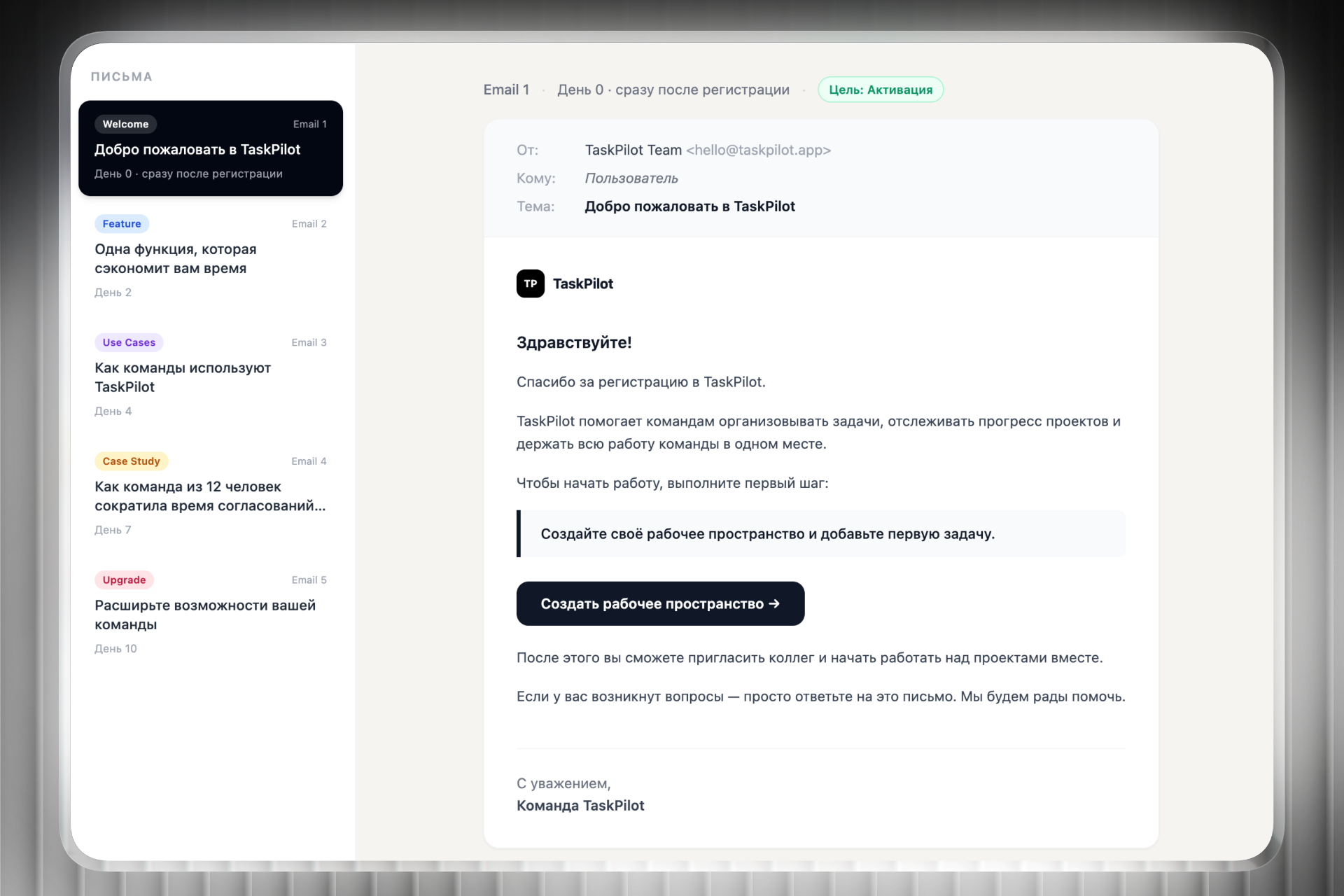1344x896 pixels.
Task: Click the TP logo icon in the email body
Action: 530,283
